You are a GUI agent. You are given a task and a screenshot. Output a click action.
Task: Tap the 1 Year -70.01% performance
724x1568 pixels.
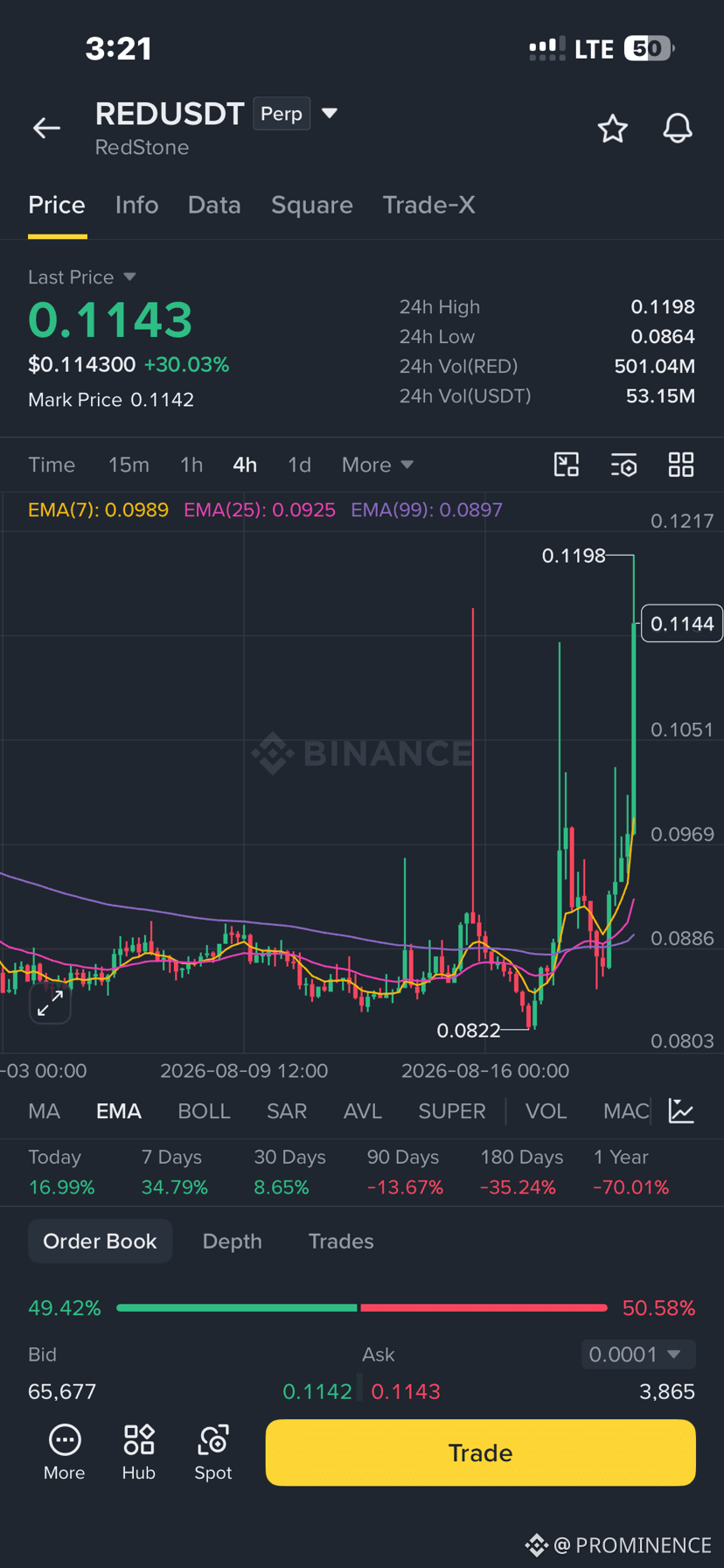tap(631, 1172)
